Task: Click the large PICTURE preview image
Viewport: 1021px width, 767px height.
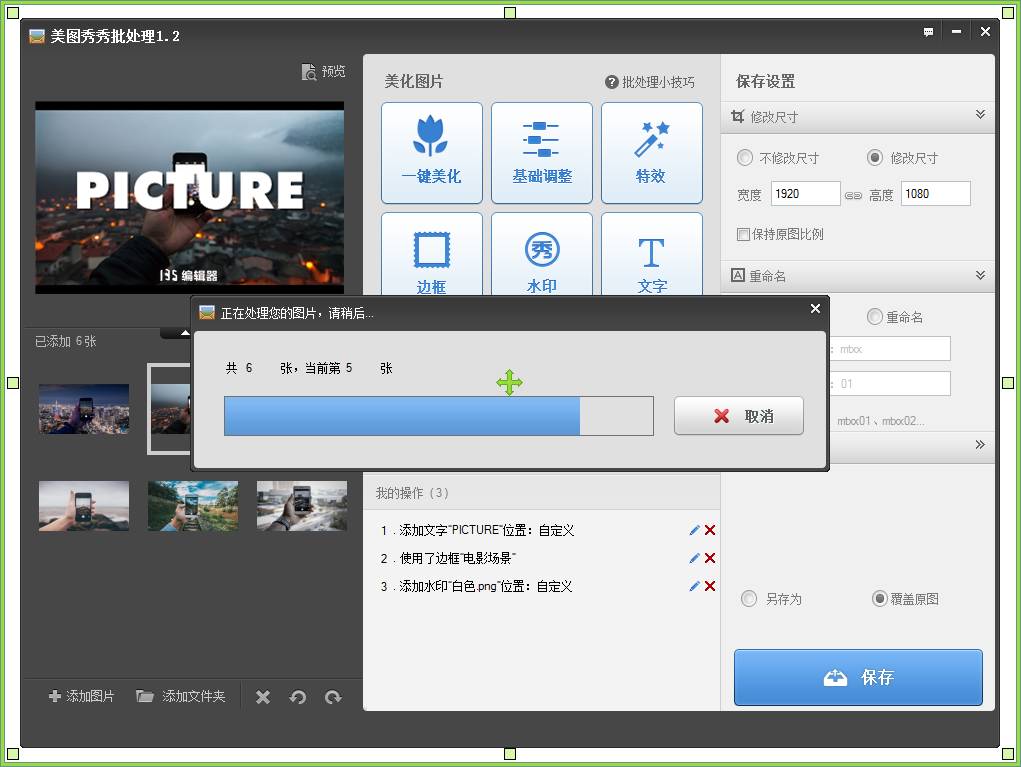Action: (x=189, y=197)
